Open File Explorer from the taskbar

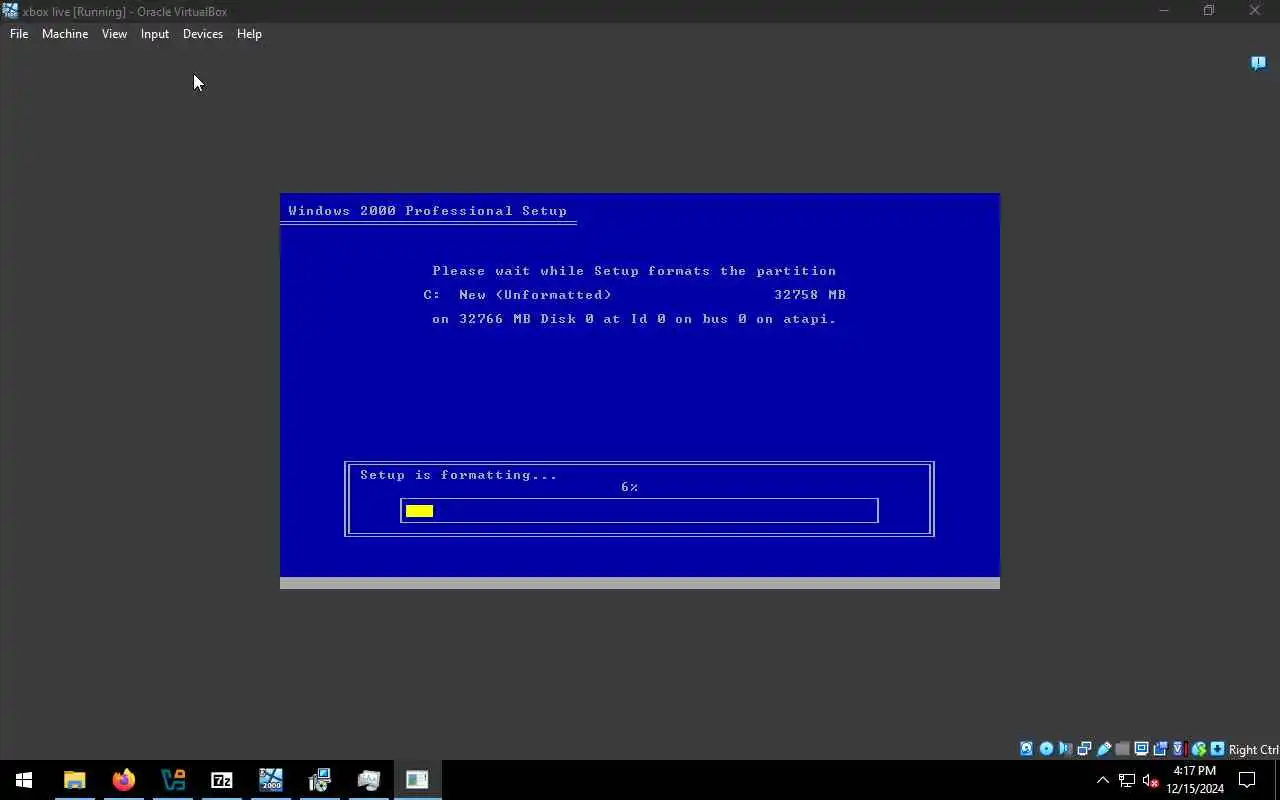(x=75, y=780)
